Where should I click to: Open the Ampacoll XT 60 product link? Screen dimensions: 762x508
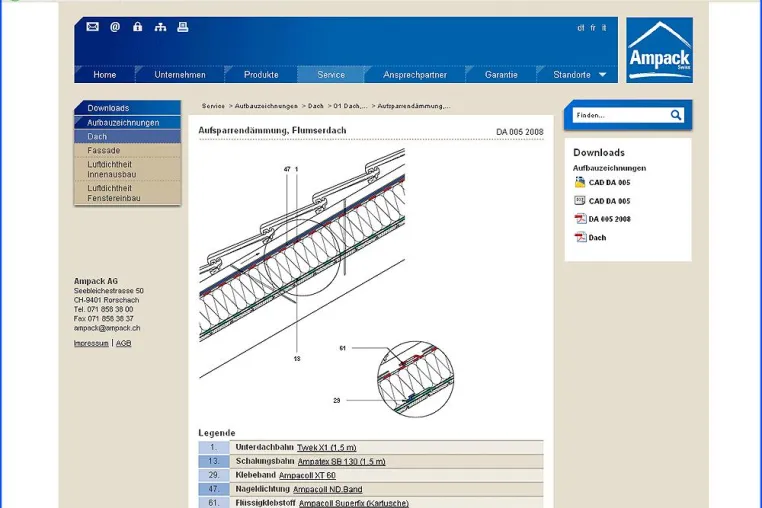pyautogui.click(x=307, y=475)
